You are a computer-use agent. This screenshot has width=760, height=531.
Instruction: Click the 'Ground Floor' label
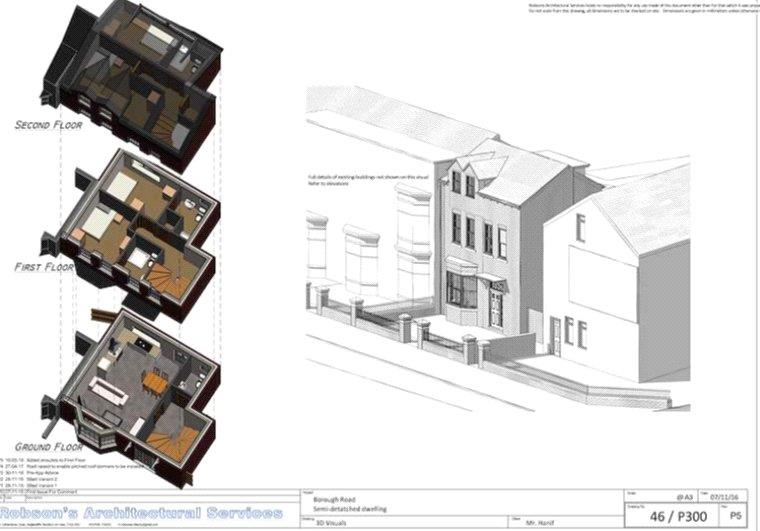[49, 447]
